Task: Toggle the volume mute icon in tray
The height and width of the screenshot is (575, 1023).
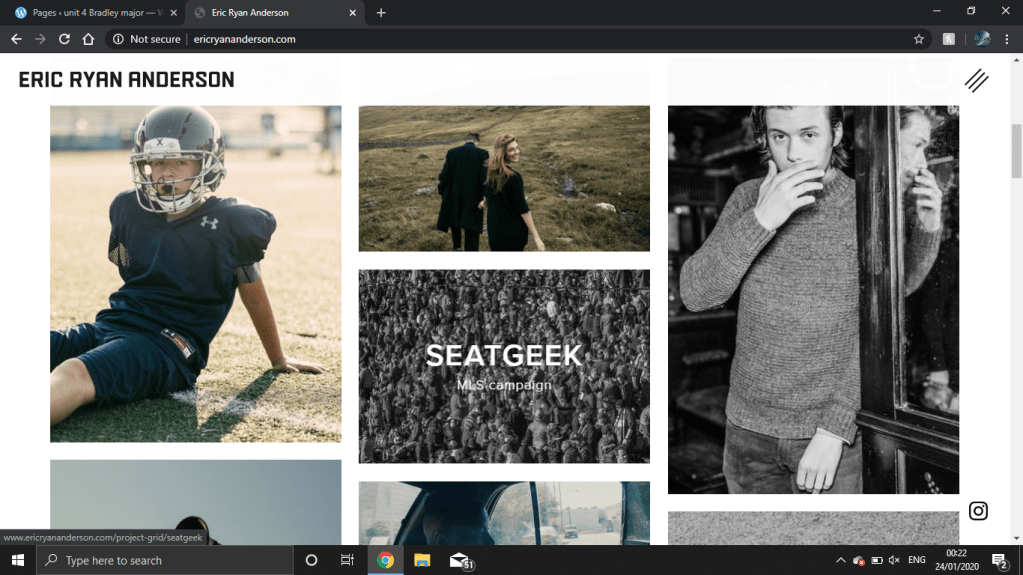Action: [x=894, y=561]
